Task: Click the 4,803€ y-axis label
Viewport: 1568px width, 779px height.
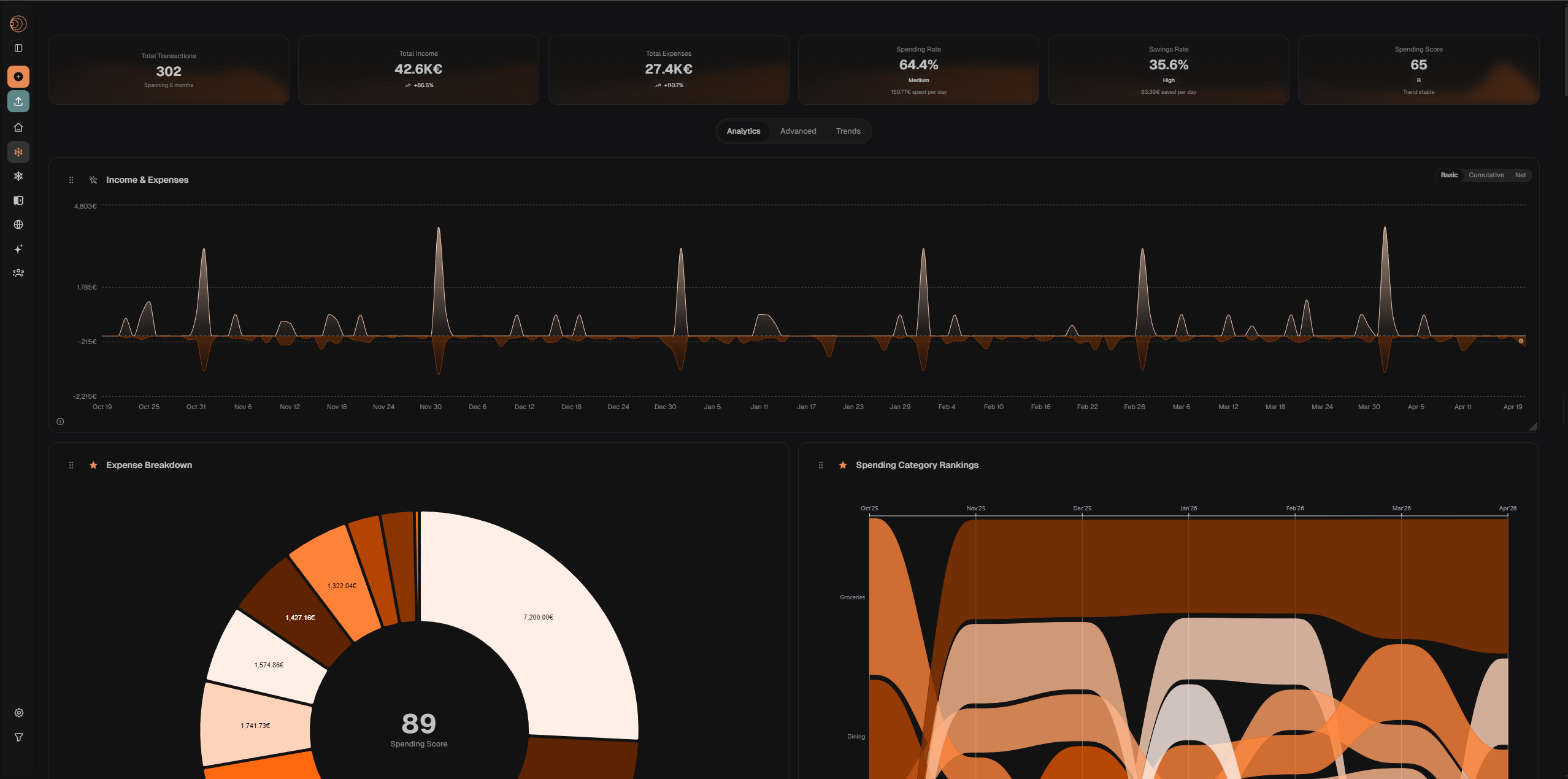Action: [85, 206]
